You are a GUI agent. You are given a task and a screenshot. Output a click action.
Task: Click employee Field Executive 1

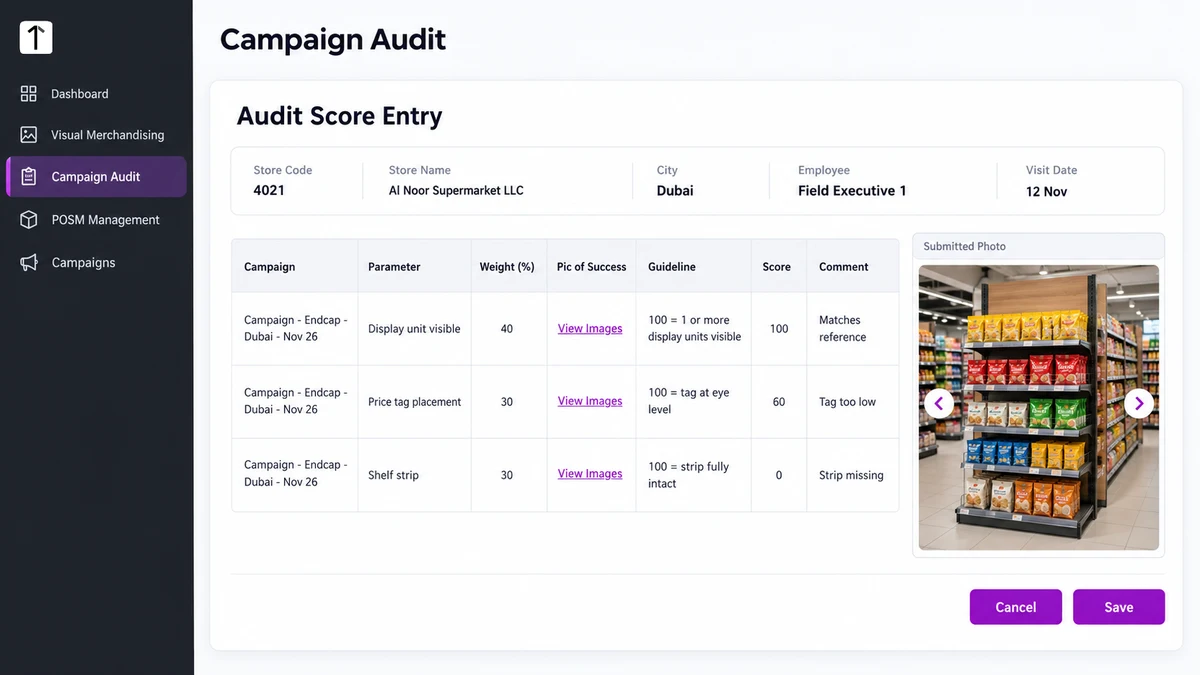click(852, 190)
